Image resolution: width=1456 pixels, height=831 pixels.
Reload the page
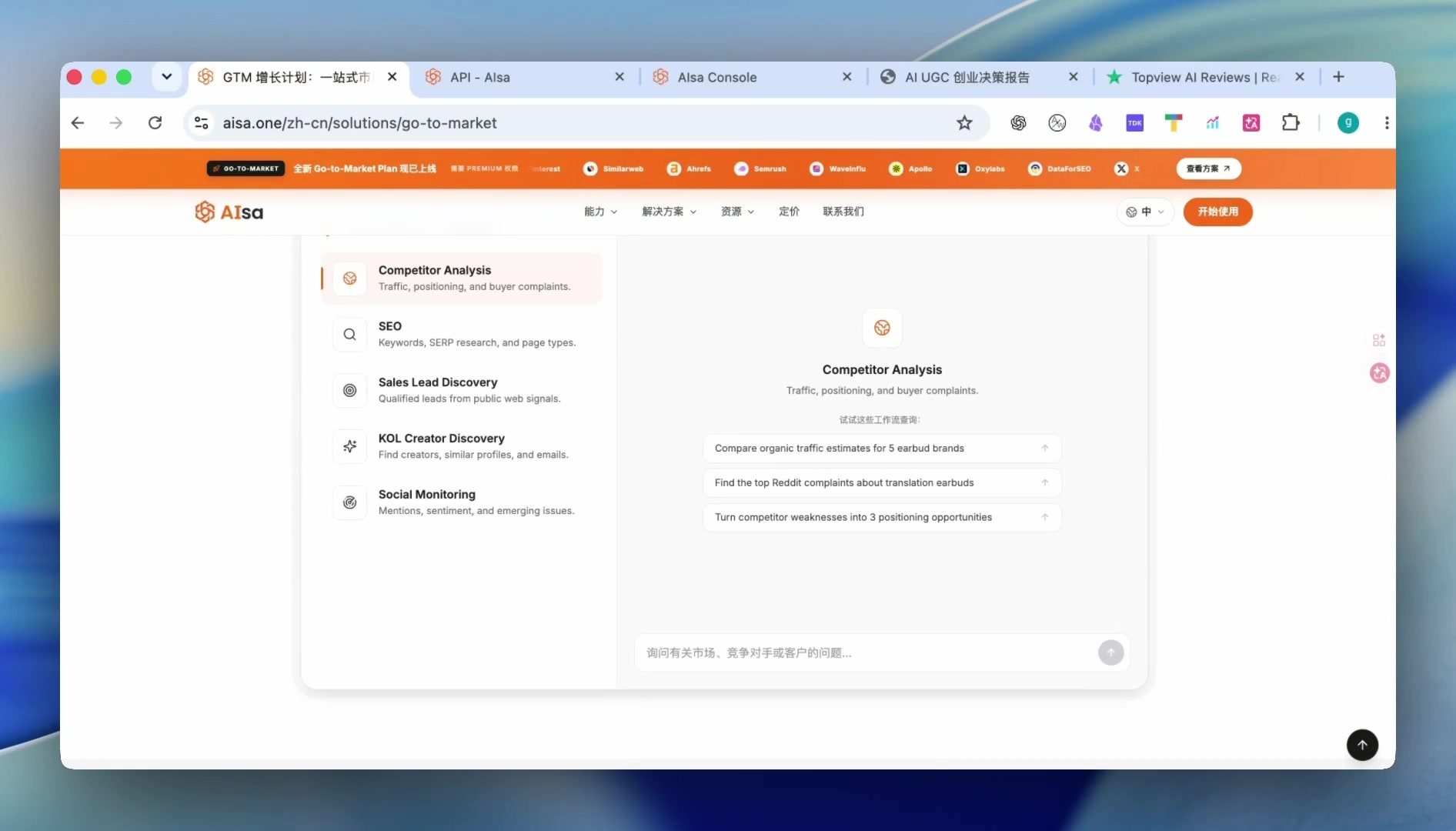(x=155, y=123)
